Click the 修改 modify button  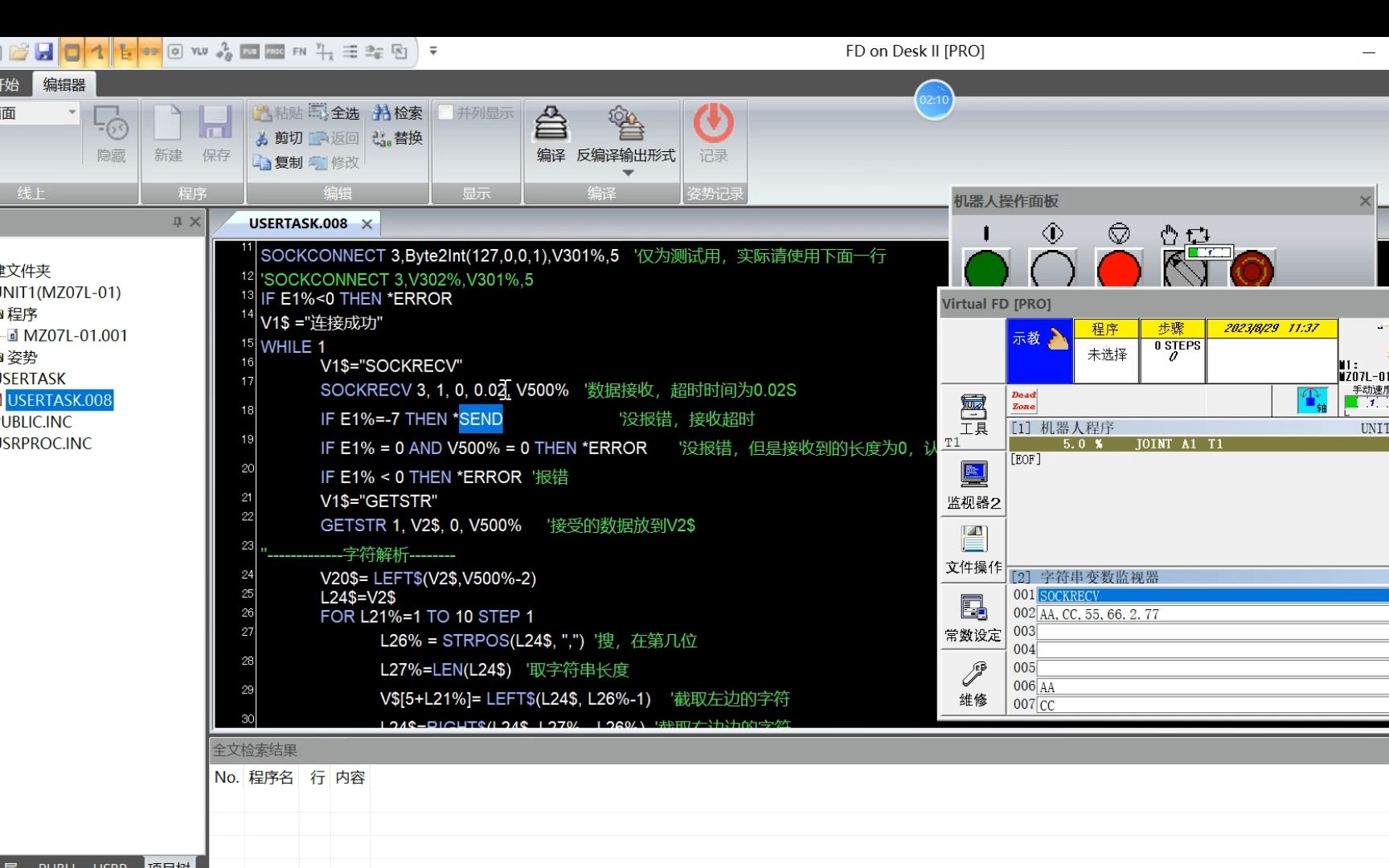click(334, 162)
